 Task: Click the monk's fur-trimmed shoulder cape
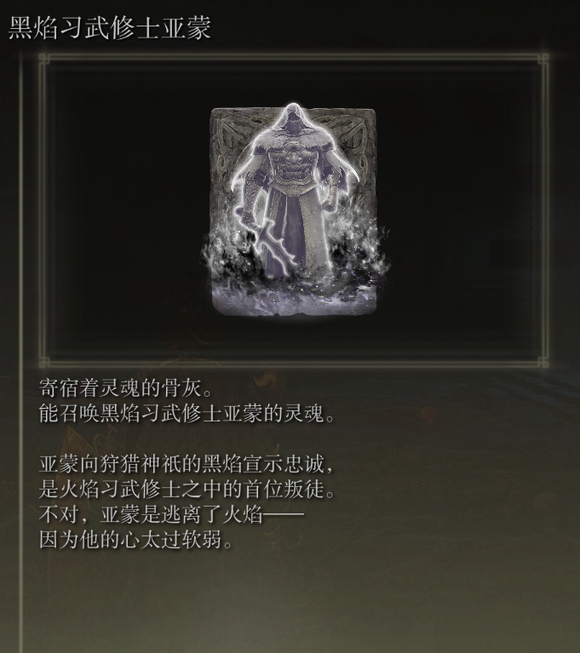point(294,144)
